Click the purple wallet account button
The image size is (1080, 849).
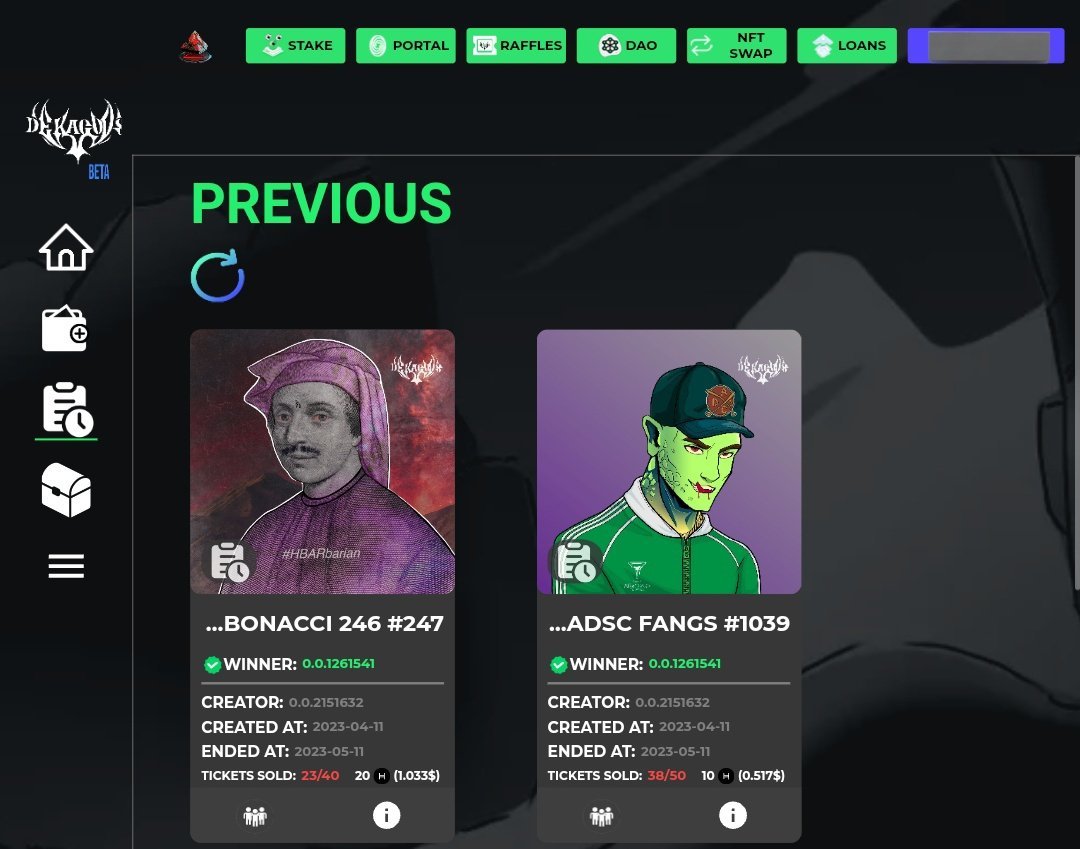[x=986, y=45]
